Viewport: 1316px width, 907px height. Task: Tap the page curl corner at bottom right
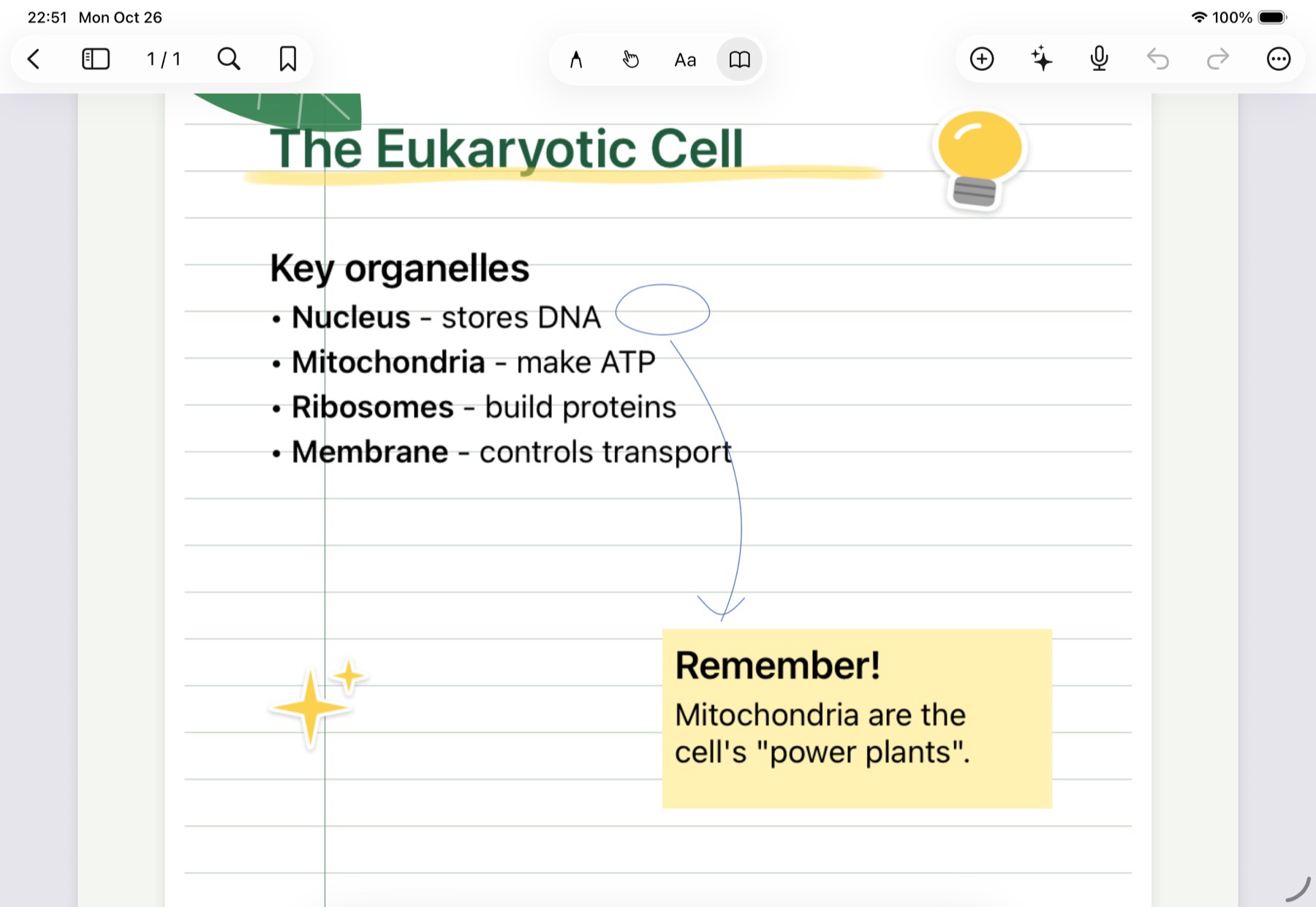[1298, 889]
